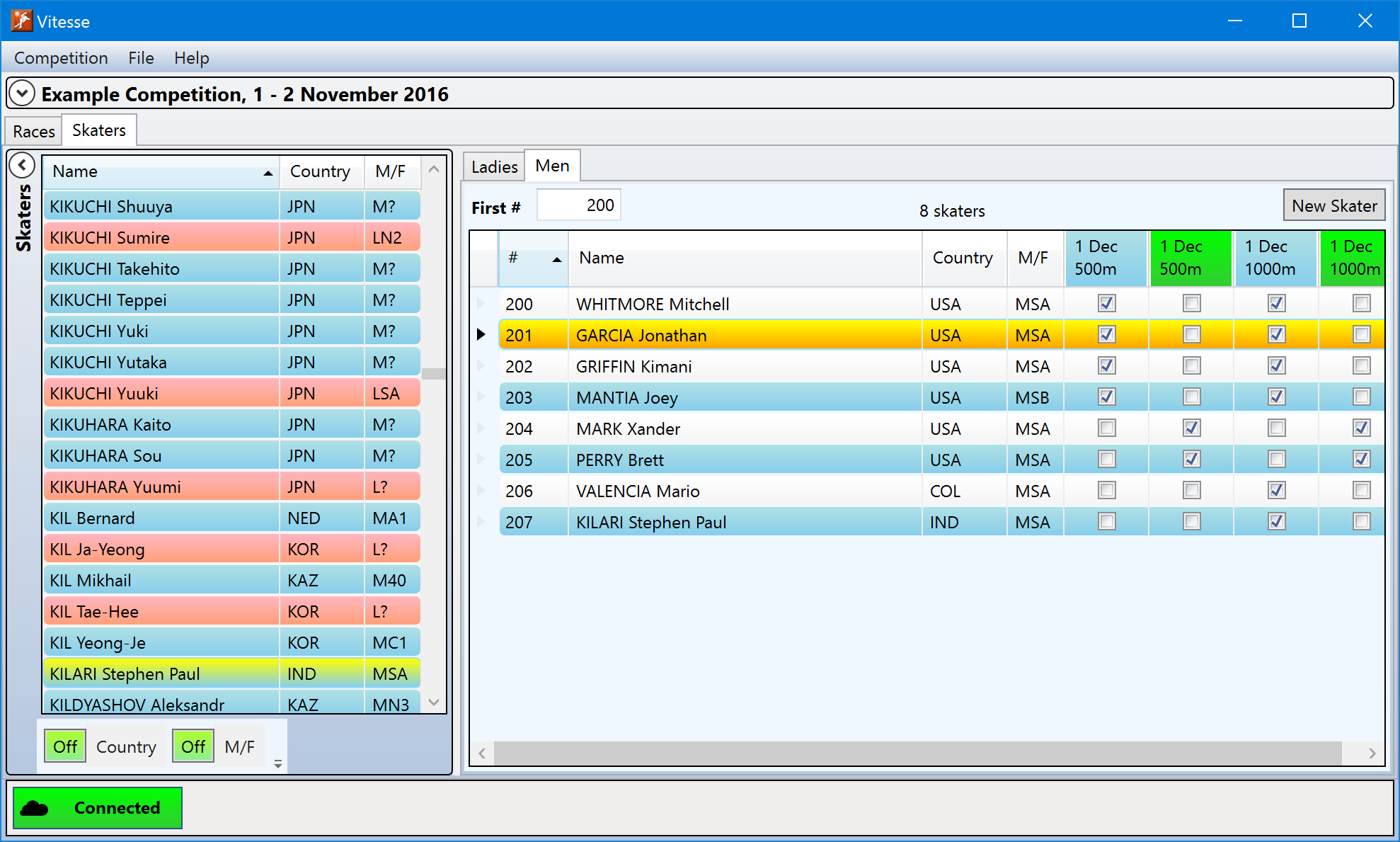
Task: Click the First # input field
Action: 579,205
